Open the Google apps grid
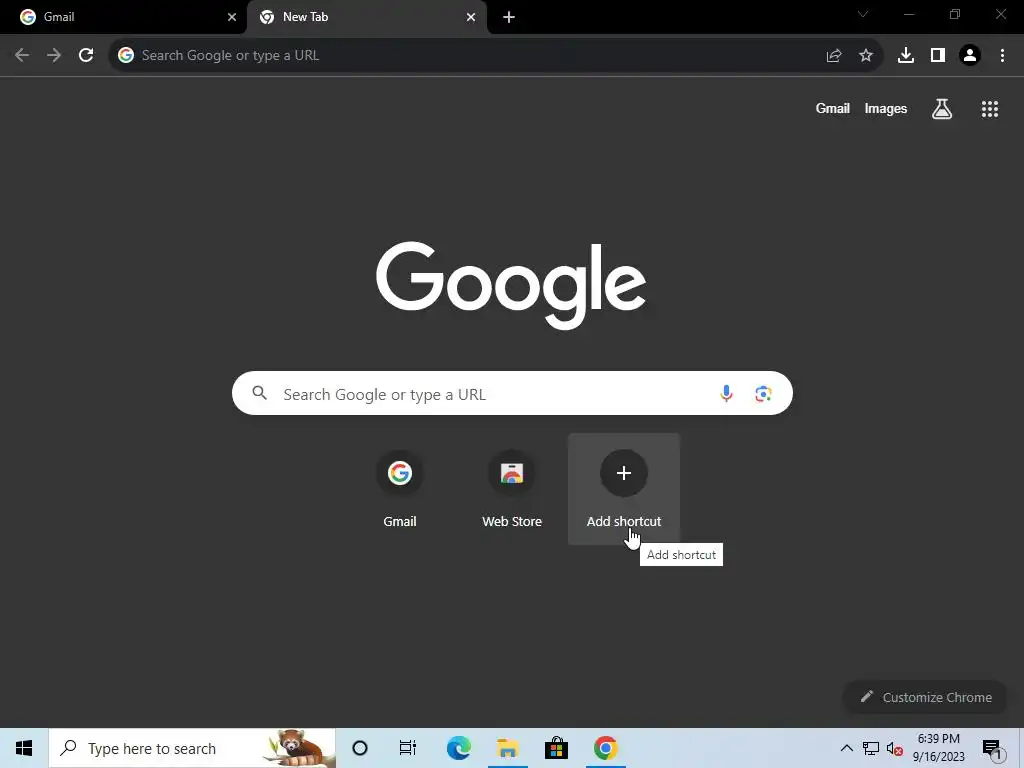The height and width of the screenshot is (768, 1024). (x=989, y=108)
